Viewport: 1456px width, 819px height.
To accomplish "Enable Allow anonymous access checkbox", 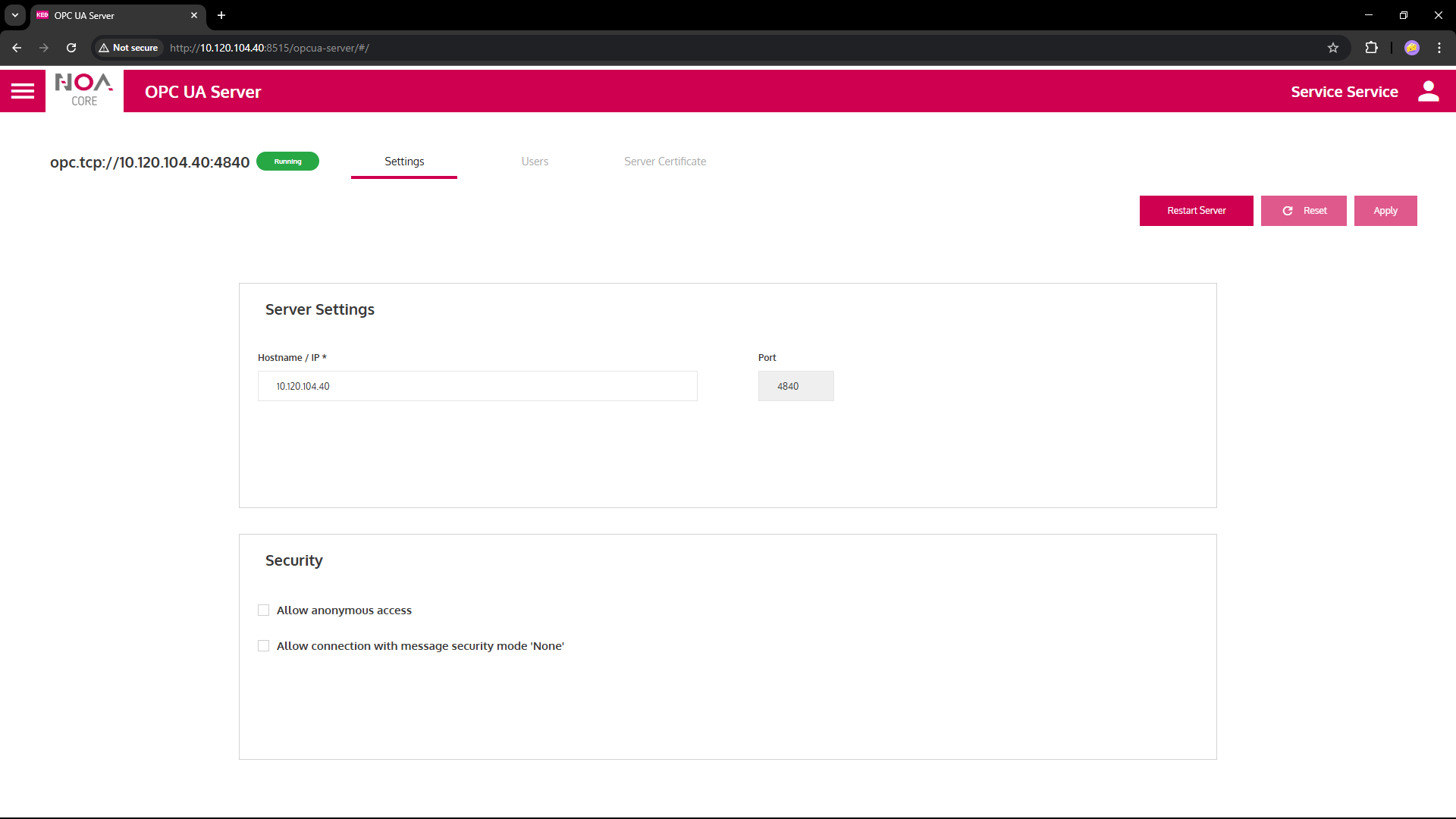I will (x=264, y=610).
